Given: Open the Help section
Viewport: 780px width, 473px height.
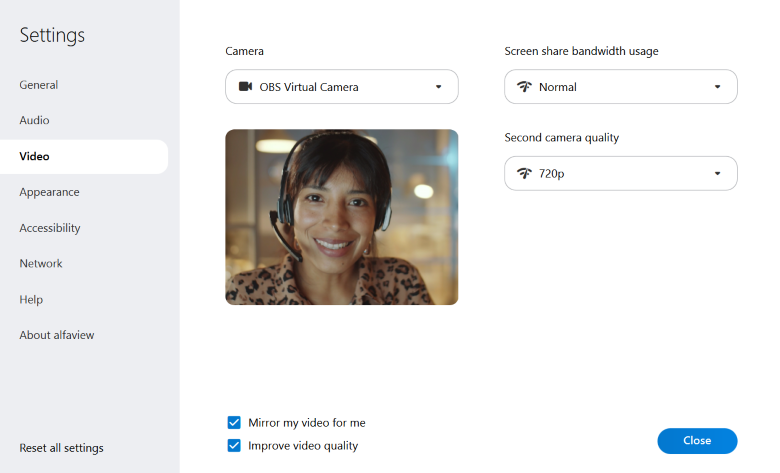Looking at the screenshot, I should coord(31,300).
